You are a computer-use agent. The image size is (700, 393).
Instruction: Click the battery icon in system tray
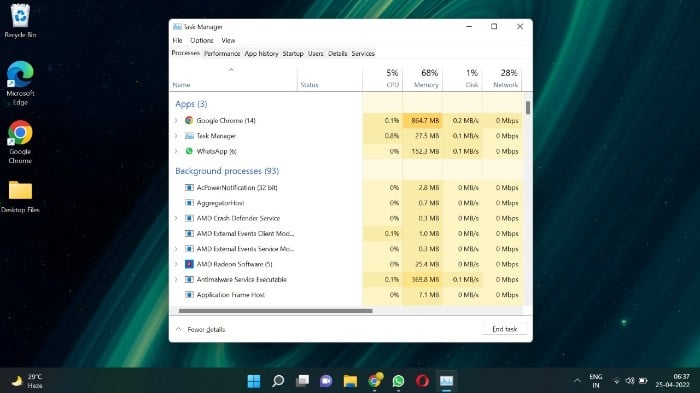click(x=643, y=381)
